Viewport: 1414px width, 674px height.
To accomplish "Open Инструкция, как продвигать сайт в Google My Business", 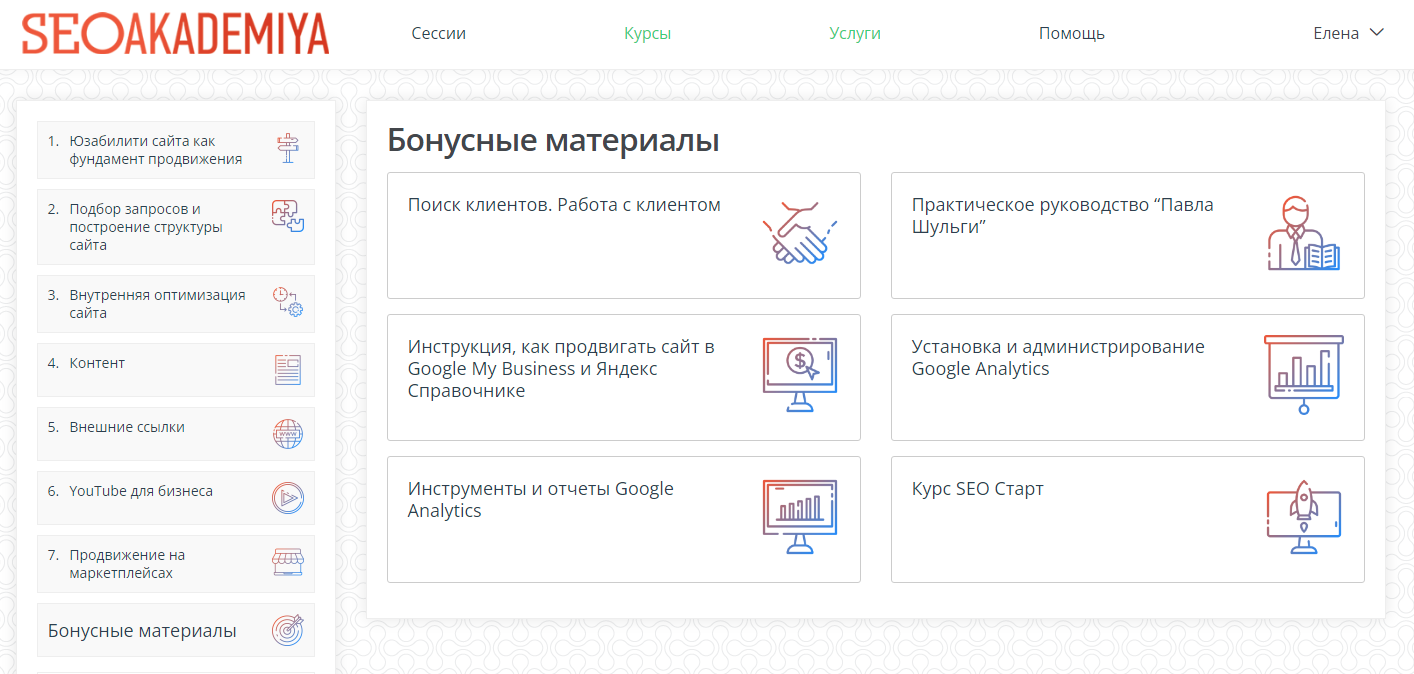I will [x=624, y=377].
